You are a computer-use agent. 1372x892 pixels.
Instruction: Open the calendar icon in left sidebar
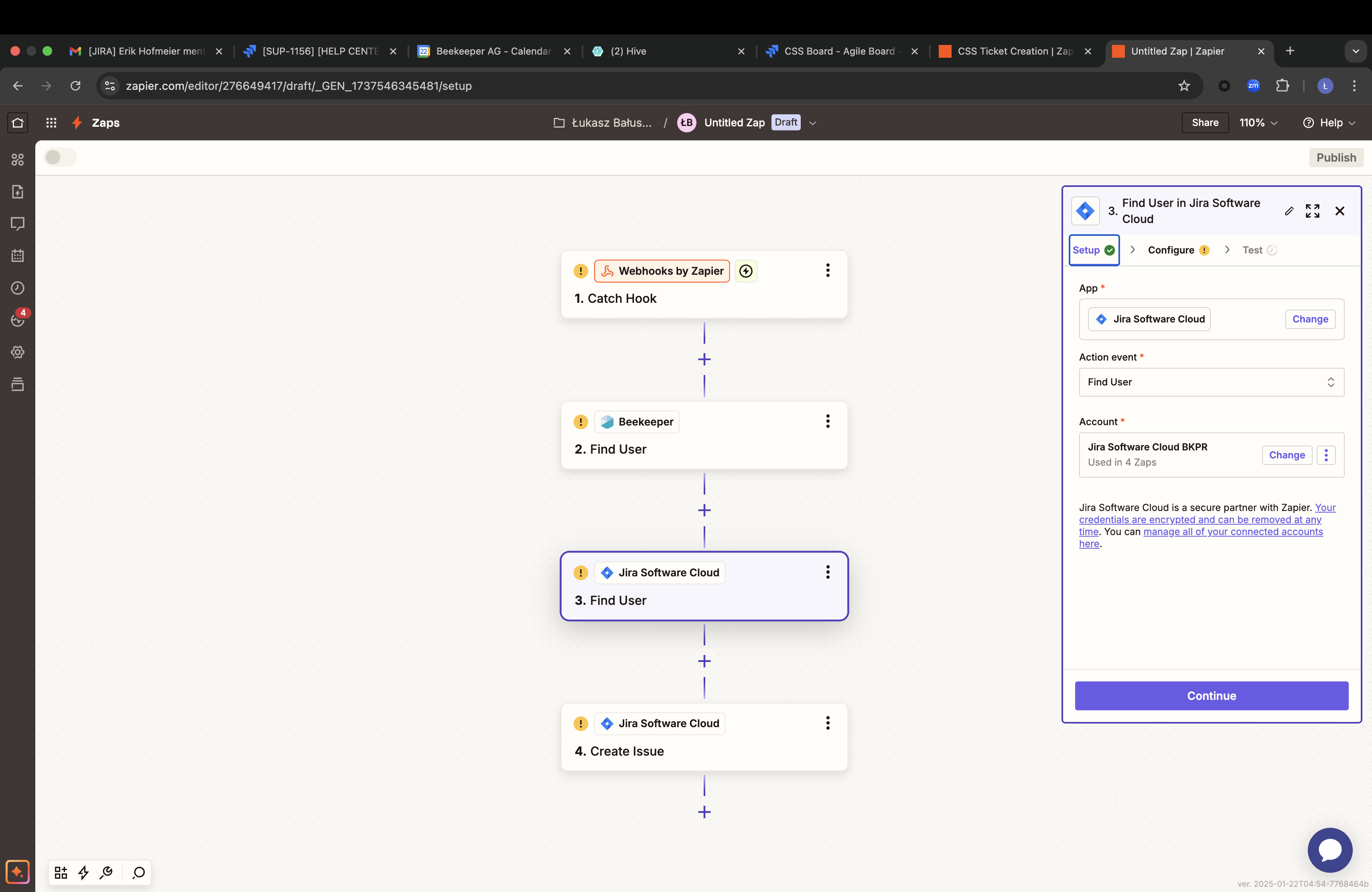tap(17, 256)
